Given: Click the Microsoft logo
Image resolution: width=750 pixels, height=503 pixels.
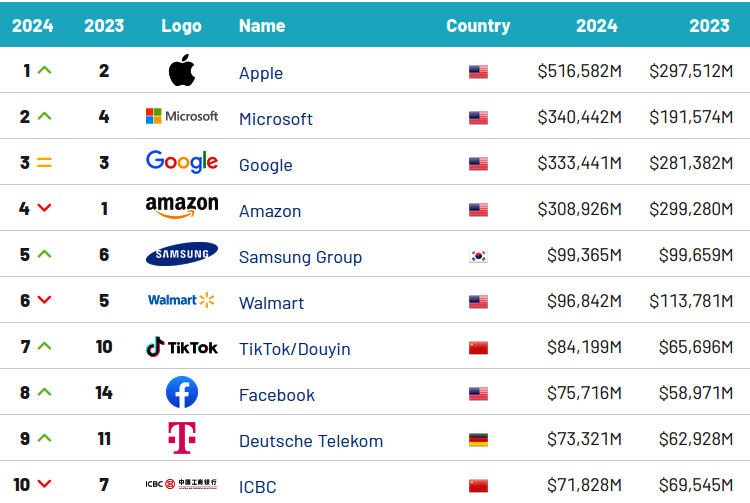Looking at the screenshot, I should pyautogui.click(x=181, y=117).
